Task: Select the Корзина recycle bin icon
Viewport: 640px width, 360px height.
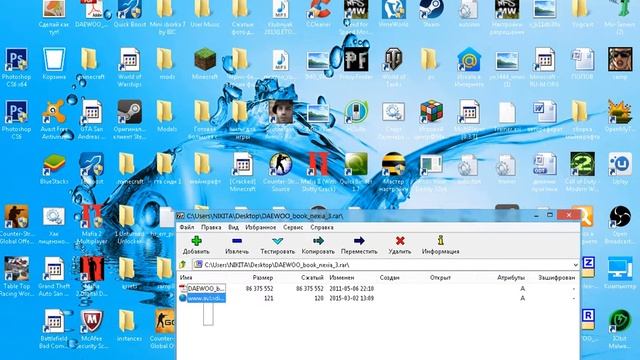Action: [54, 64]
